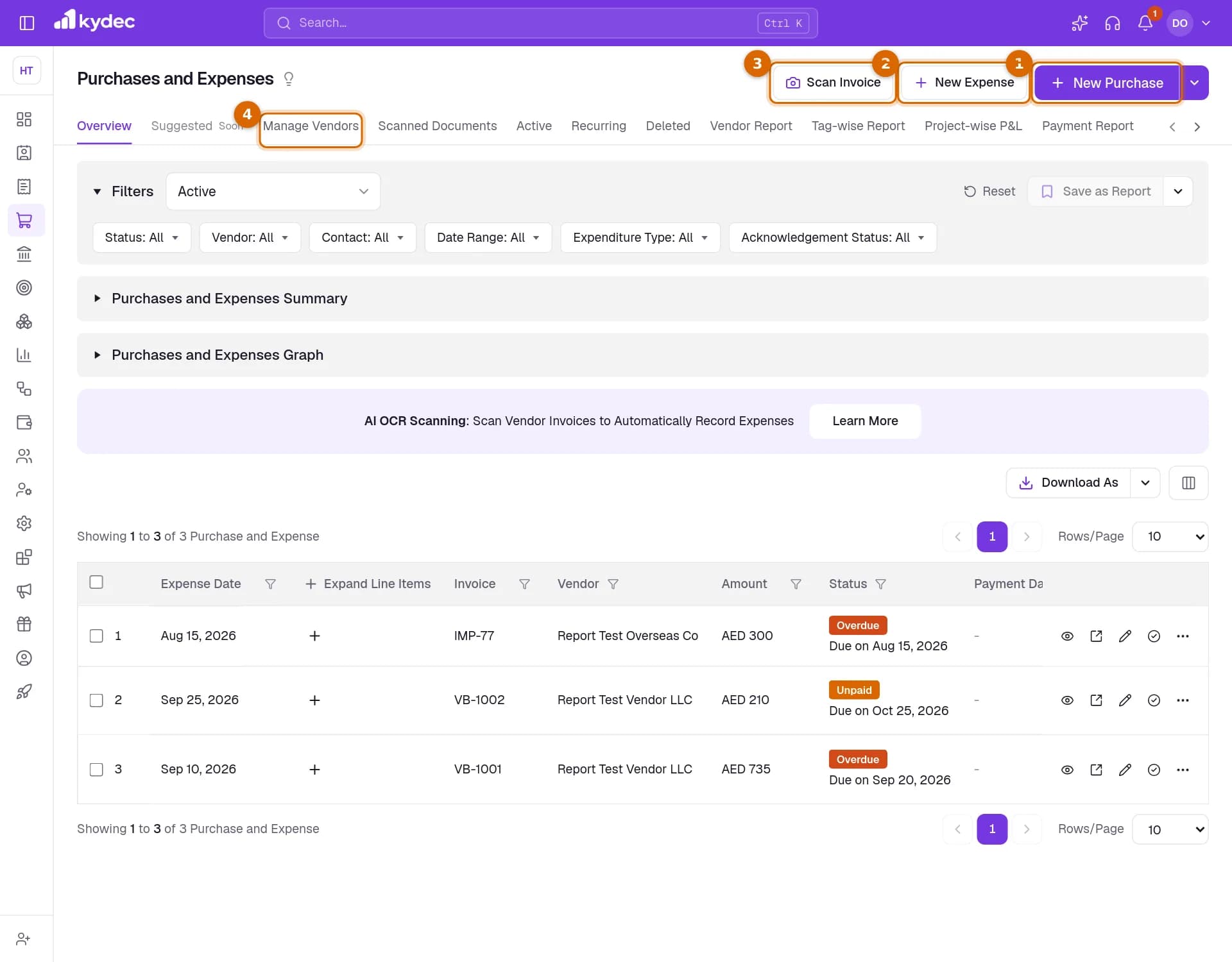Open the Manage Vendors tab
The height and width of the screenshot is (962, 1232).
tap(311, 126)
